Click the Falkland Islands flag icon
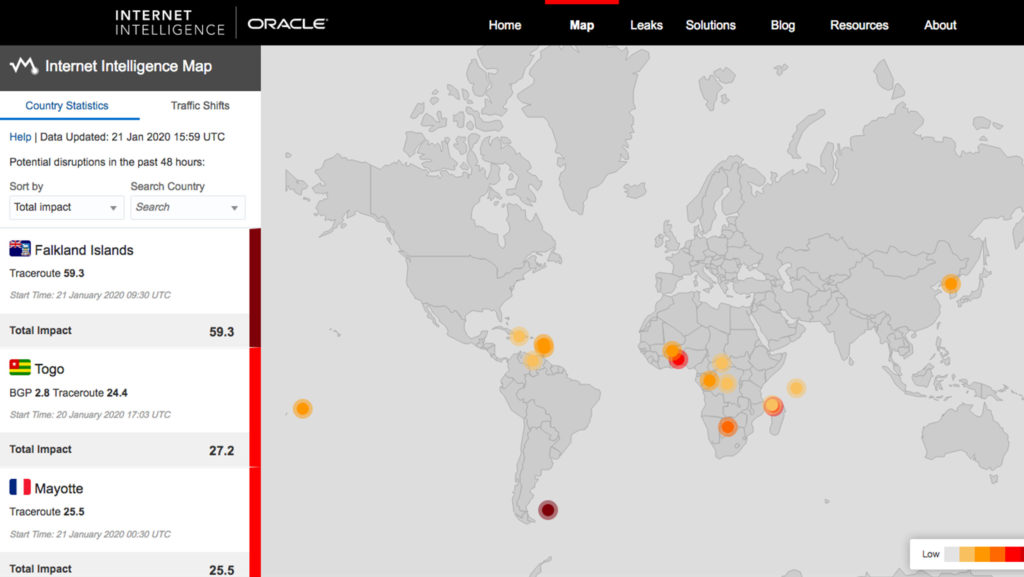This screenshot has width=1024, height=577. pos(20,249)
